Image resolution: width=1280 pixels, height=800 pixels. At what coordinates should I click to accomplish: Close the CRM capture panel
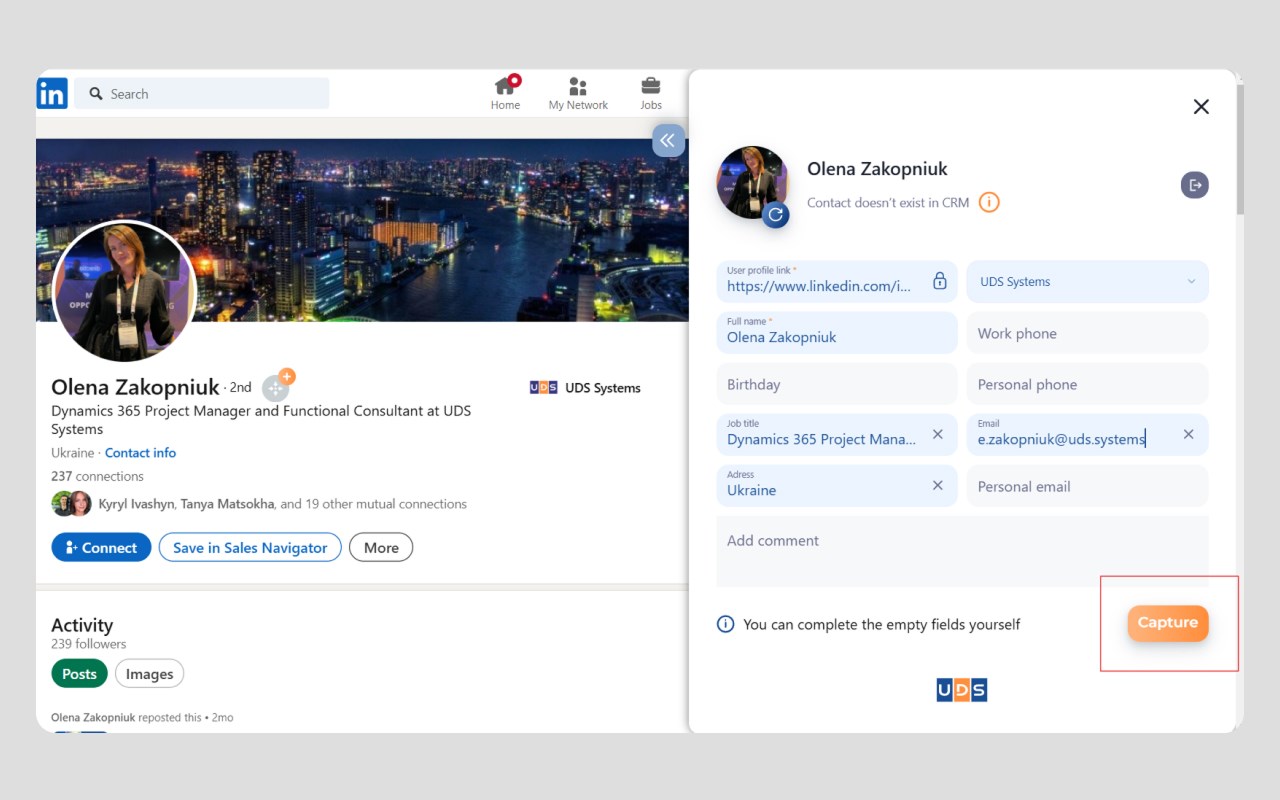click(x=1201, y=107)
